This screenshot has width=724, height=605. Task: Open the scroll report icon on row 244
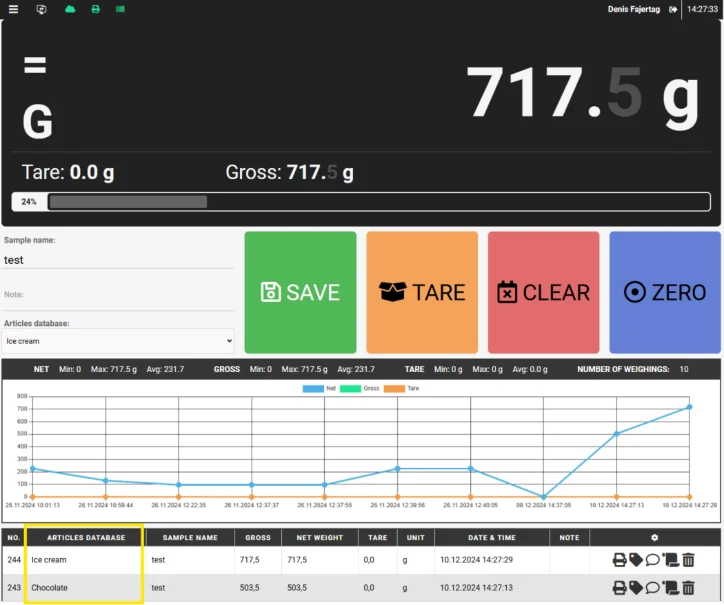click(x=670, y=560)
